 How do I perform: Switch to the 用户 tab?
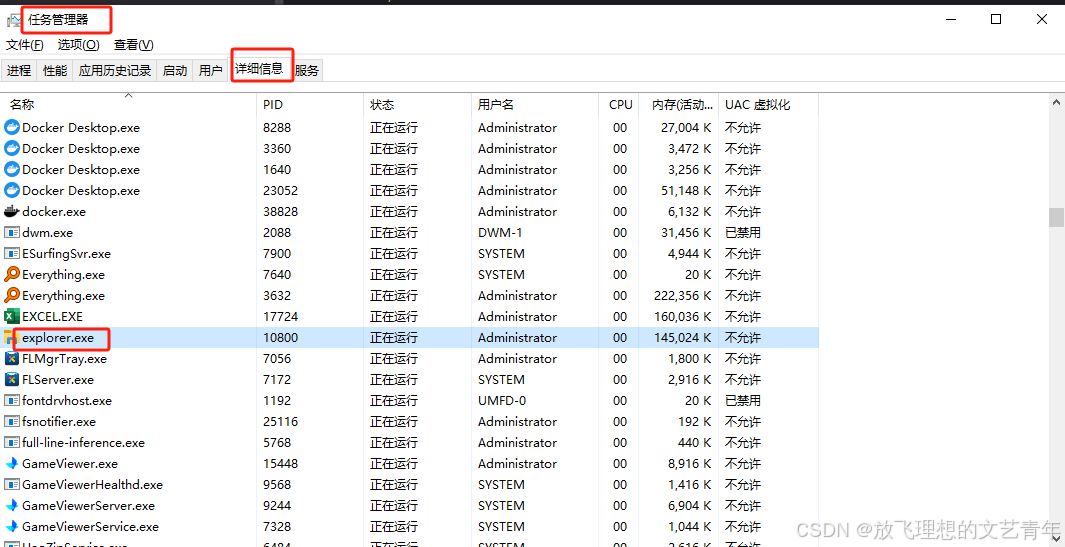tap(211, 71)
